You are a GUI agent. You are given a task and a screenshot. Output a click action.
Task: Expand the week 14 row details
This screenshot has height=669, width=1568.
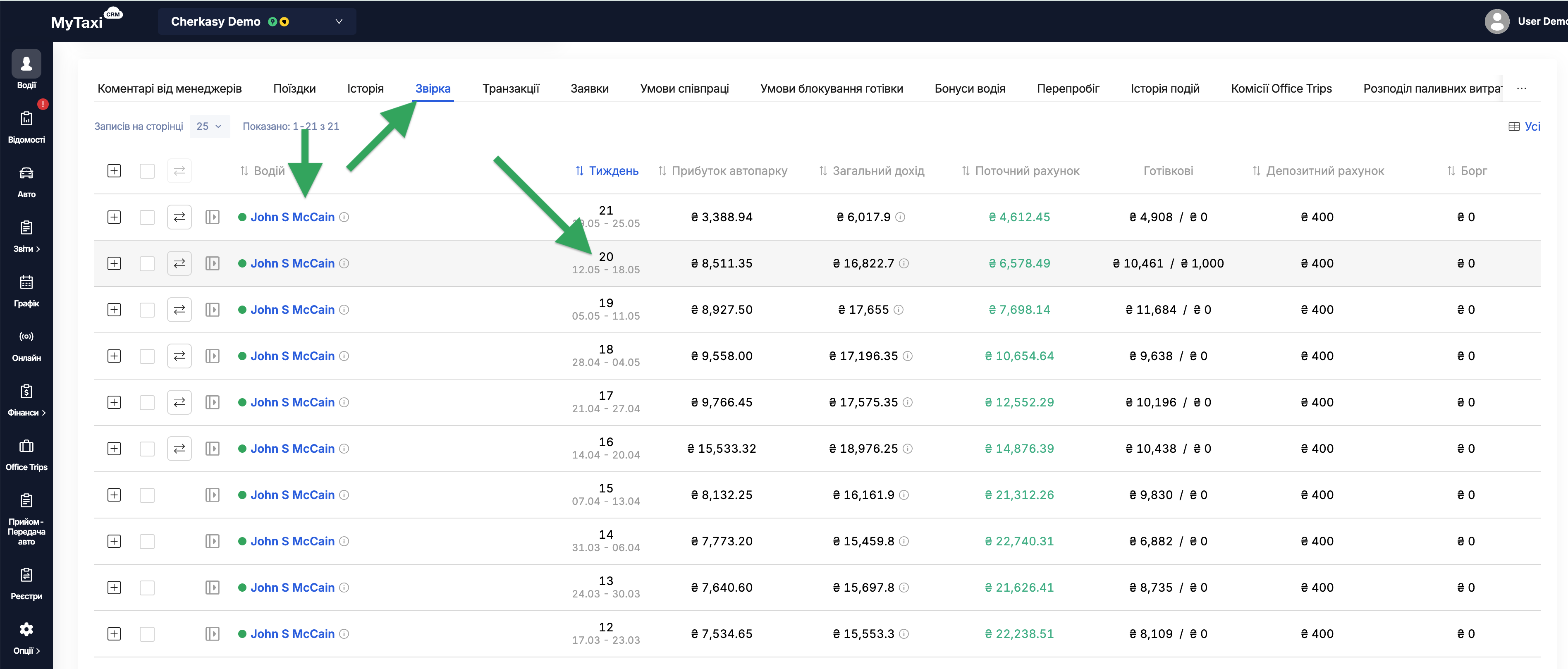(114, 541)
